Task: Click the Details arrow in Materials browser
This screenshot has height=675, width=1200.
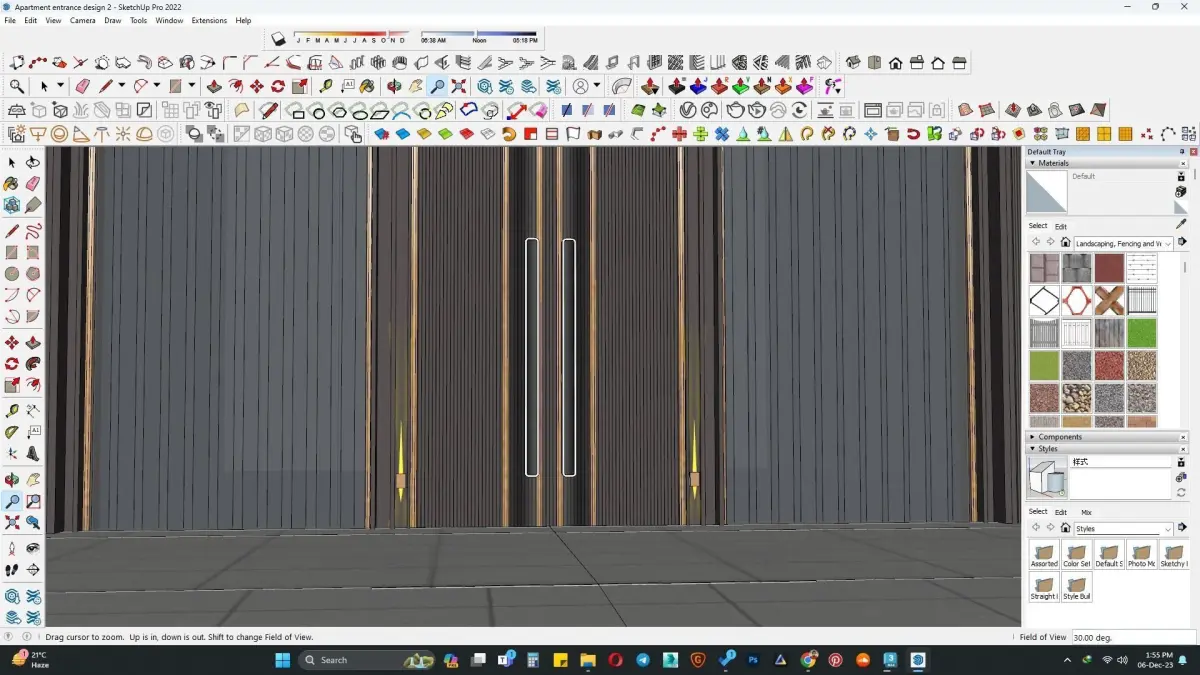Action: (1182, 242)
